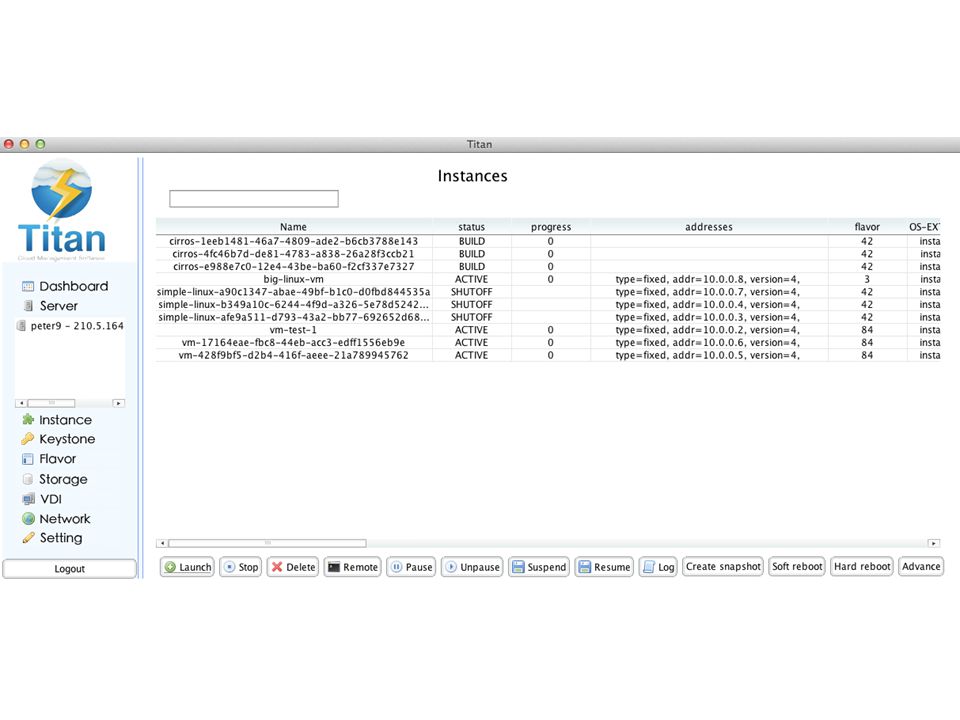
Task: Launch a new instance
Action: [x=187, y=567]
